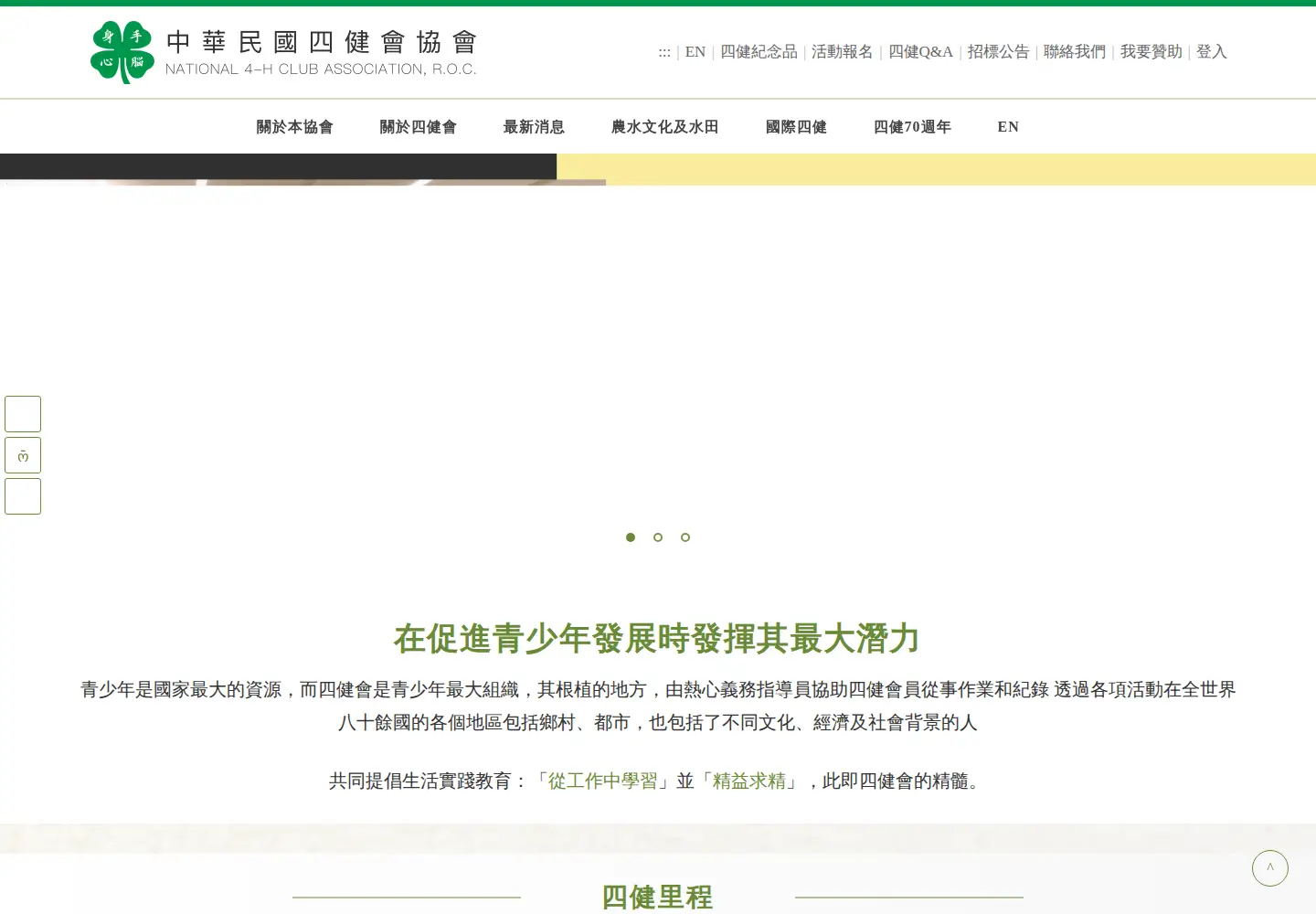The image size is (1316, 914).
Task: Jump to the second carousel slide dot
Action: pos(658,537)
